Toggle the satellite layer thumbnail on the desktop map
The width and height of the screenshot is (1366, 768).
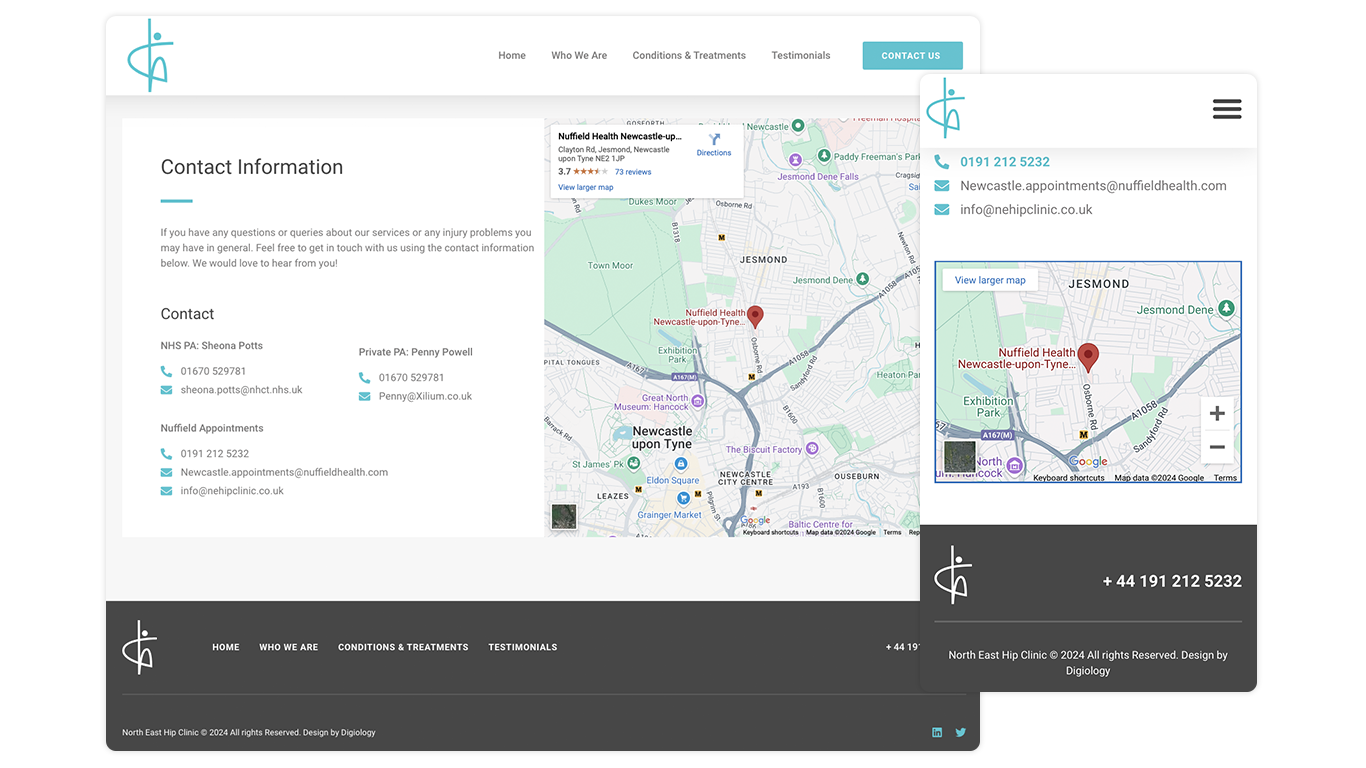click(x=564, y=516)
